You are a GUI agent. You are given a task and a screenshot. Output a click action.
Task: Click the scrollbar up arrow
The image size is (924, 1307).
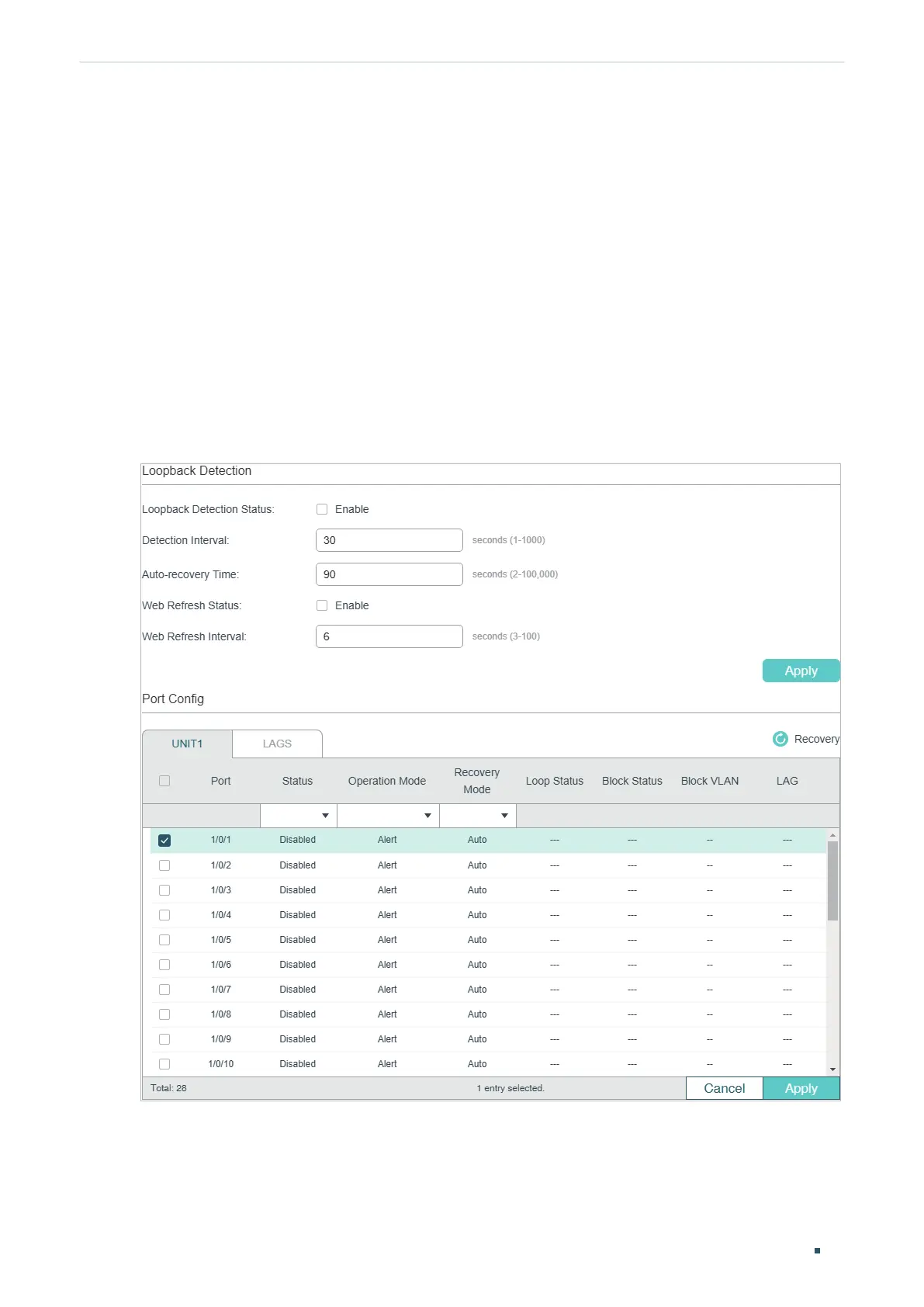(x=832, y=835)
